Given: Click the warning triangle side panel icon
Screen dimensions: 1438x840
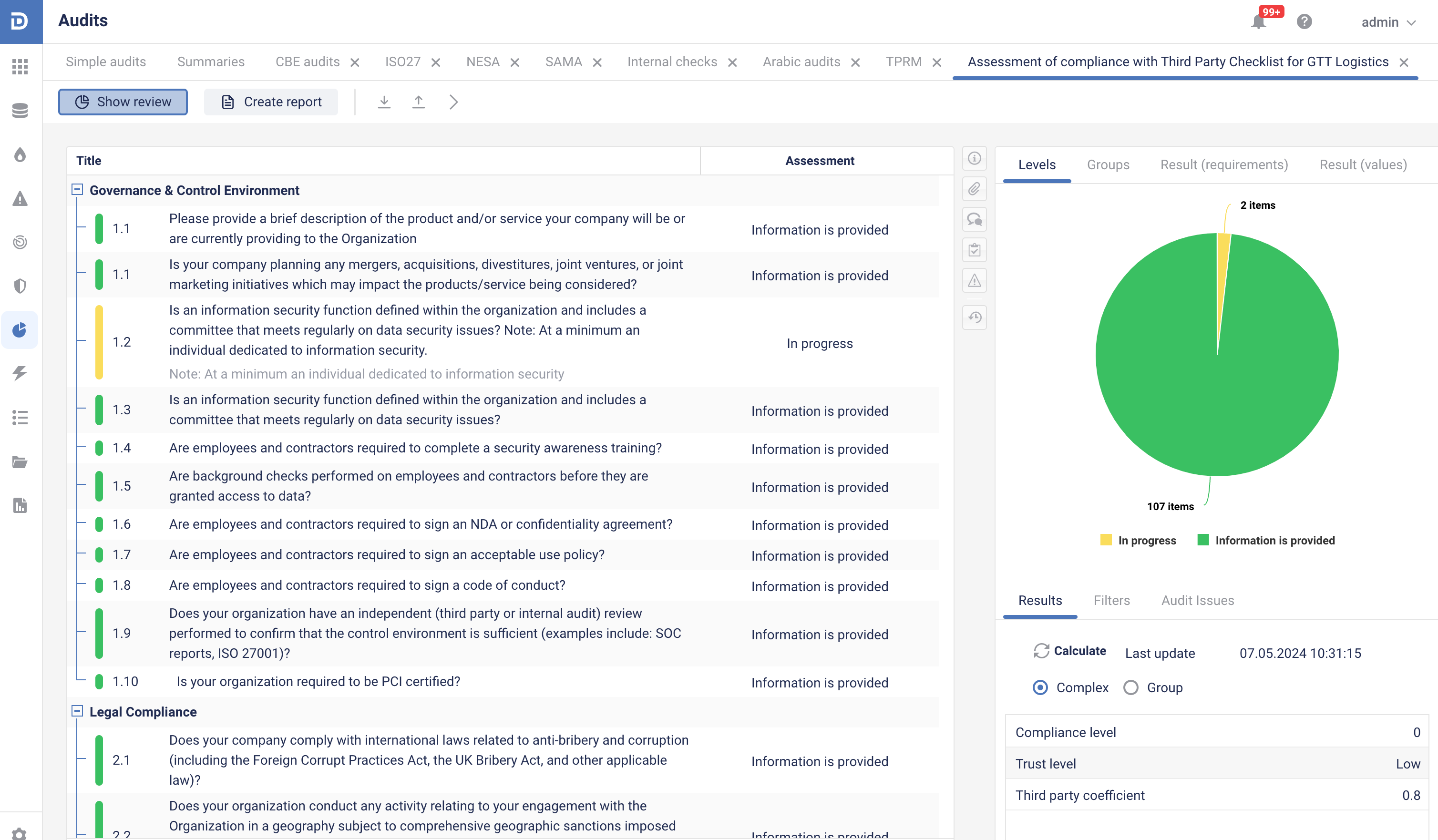Looking at the screenshot, I should pos(974,280).
